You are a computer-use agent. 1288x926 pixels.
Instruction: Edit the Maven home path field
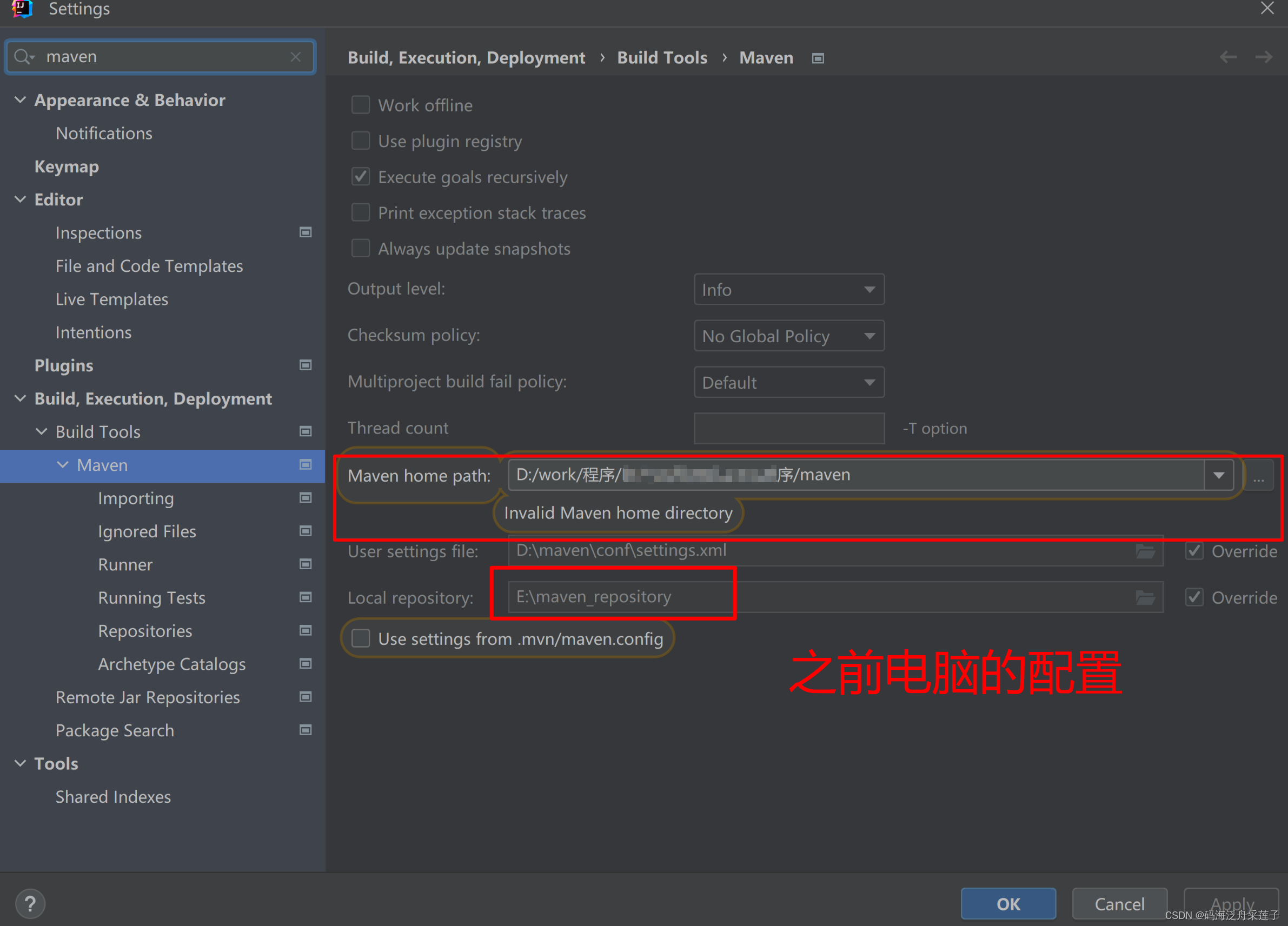pos(857,475)
